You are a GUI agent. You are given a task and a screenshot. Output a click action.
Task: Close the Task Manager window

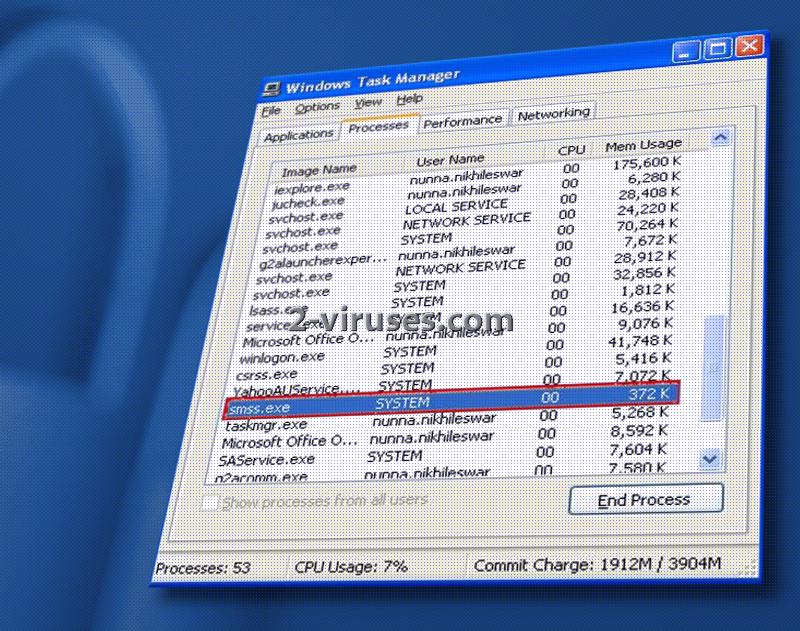[x=750, y=45]
